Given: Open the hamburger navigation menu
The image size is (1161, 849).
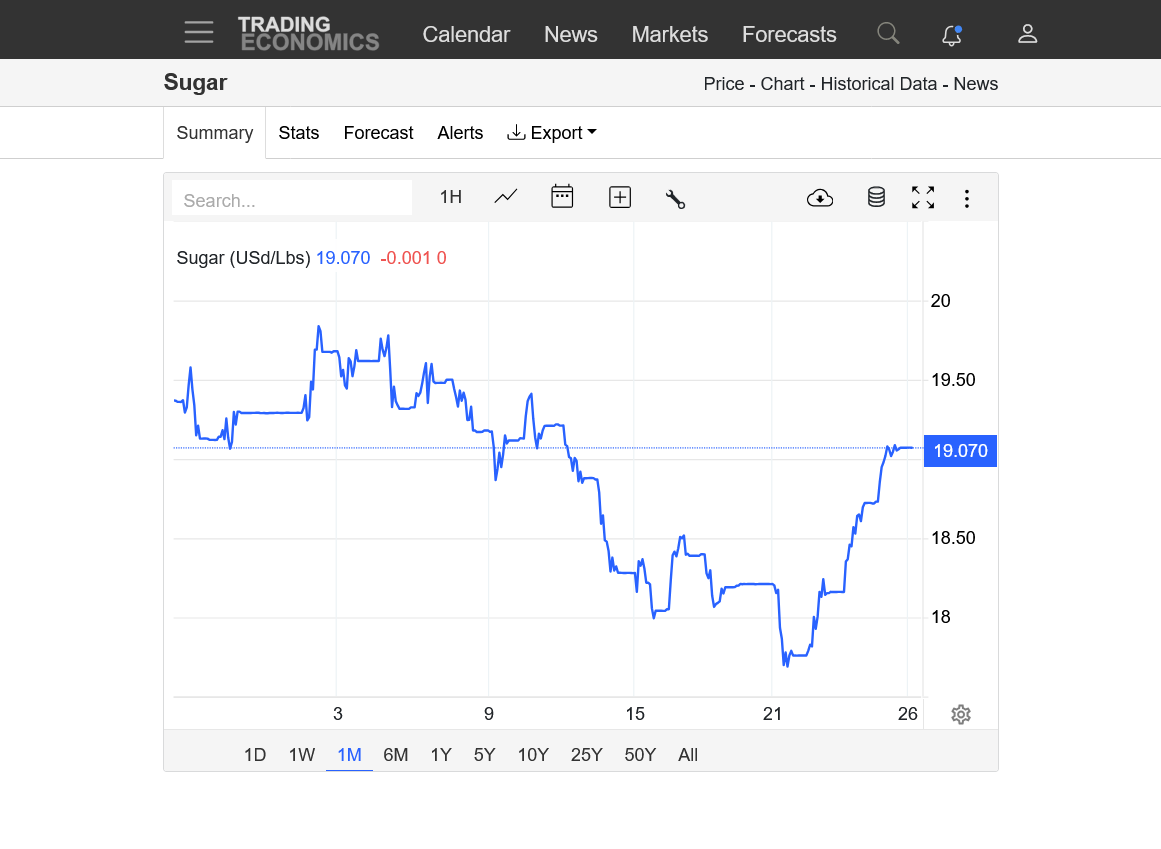Looking at the screenshot, I should (198, 32).
